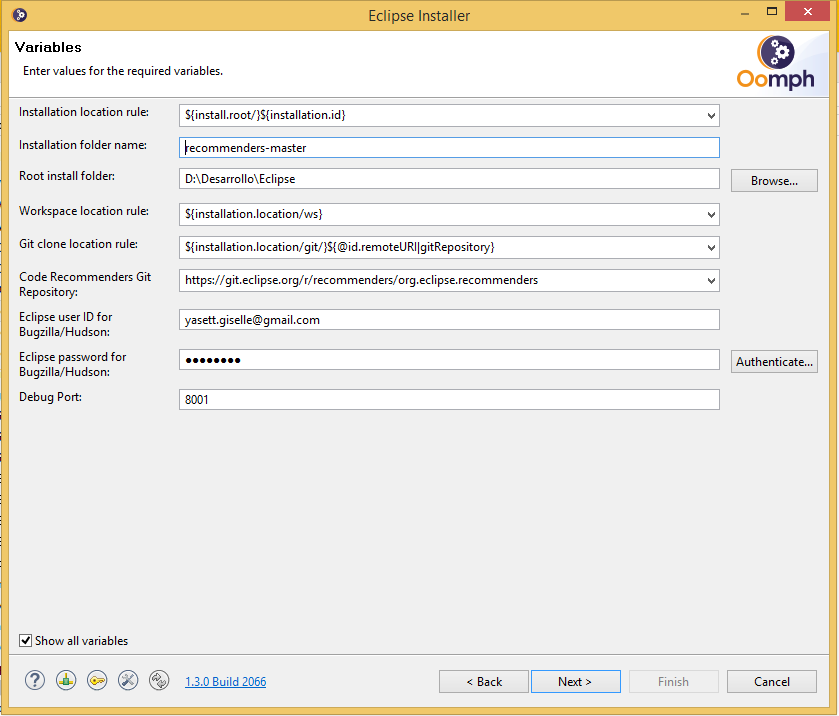This screenshot has width=839, height=716.
Task: Open the 1.3.0 Build 2066 link
Action: (x=225, y=681)
